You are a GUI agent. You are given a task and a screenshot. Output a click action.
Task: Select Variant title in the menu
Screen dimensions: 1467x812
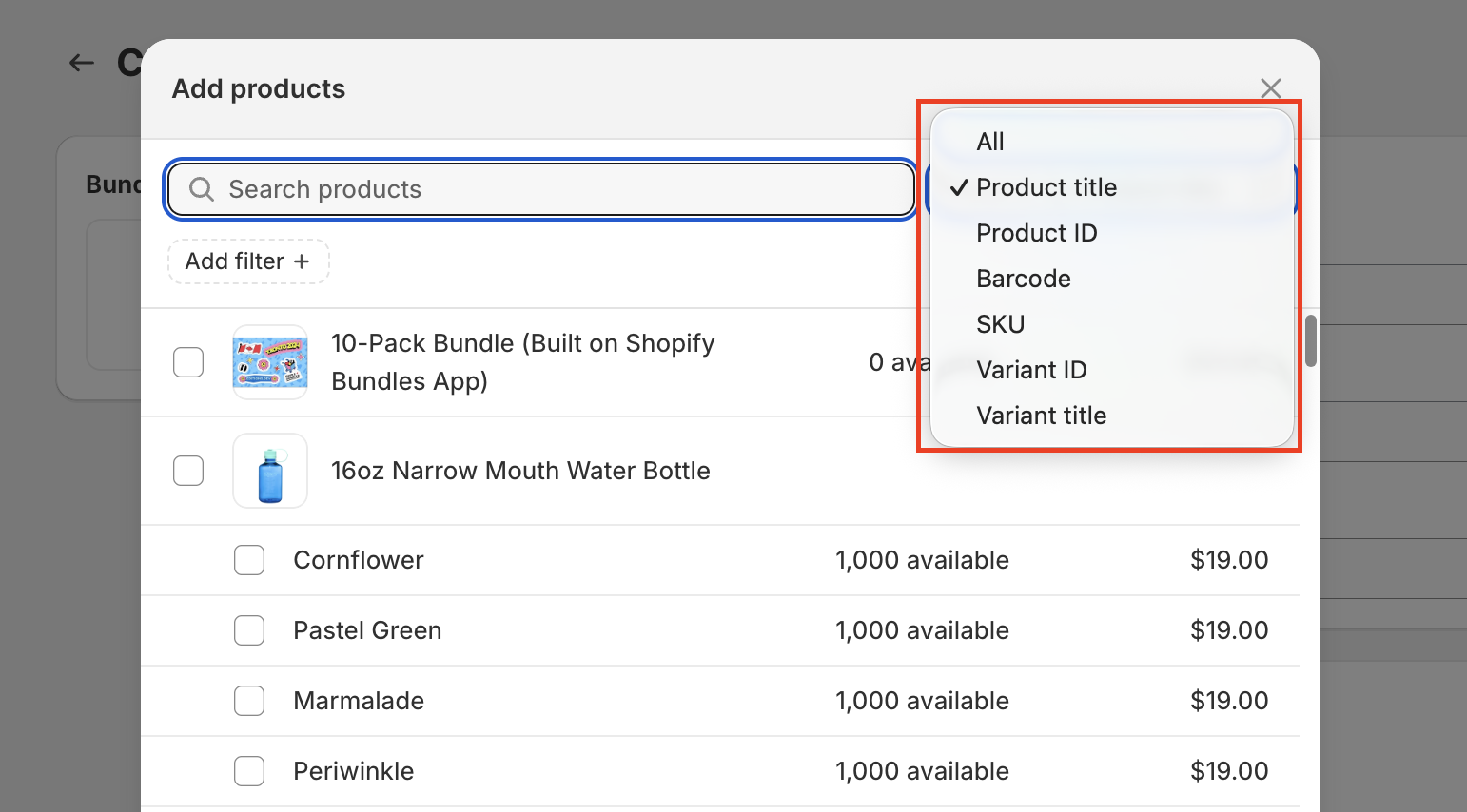point(1042,416)
